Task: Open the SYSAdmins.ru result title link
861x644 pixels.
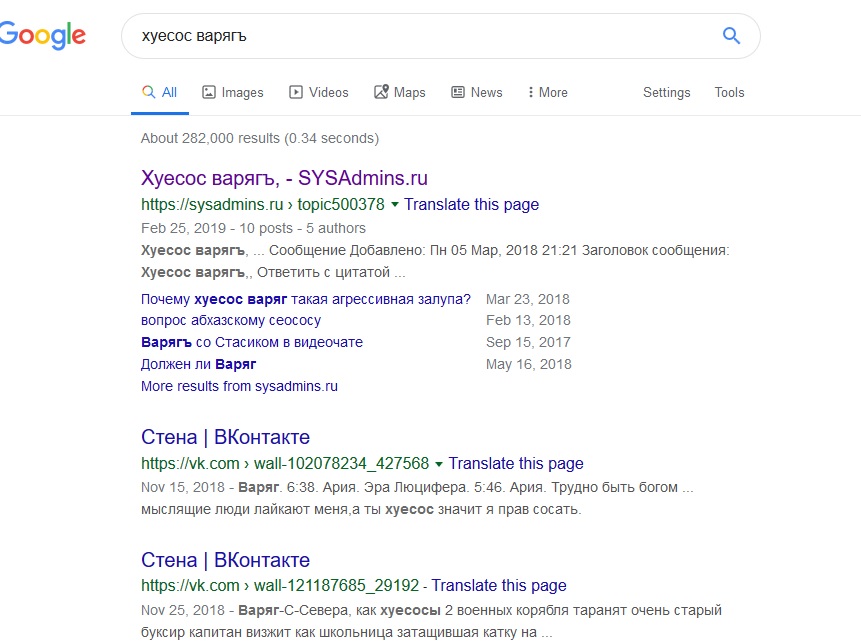Action: point(284,178)
